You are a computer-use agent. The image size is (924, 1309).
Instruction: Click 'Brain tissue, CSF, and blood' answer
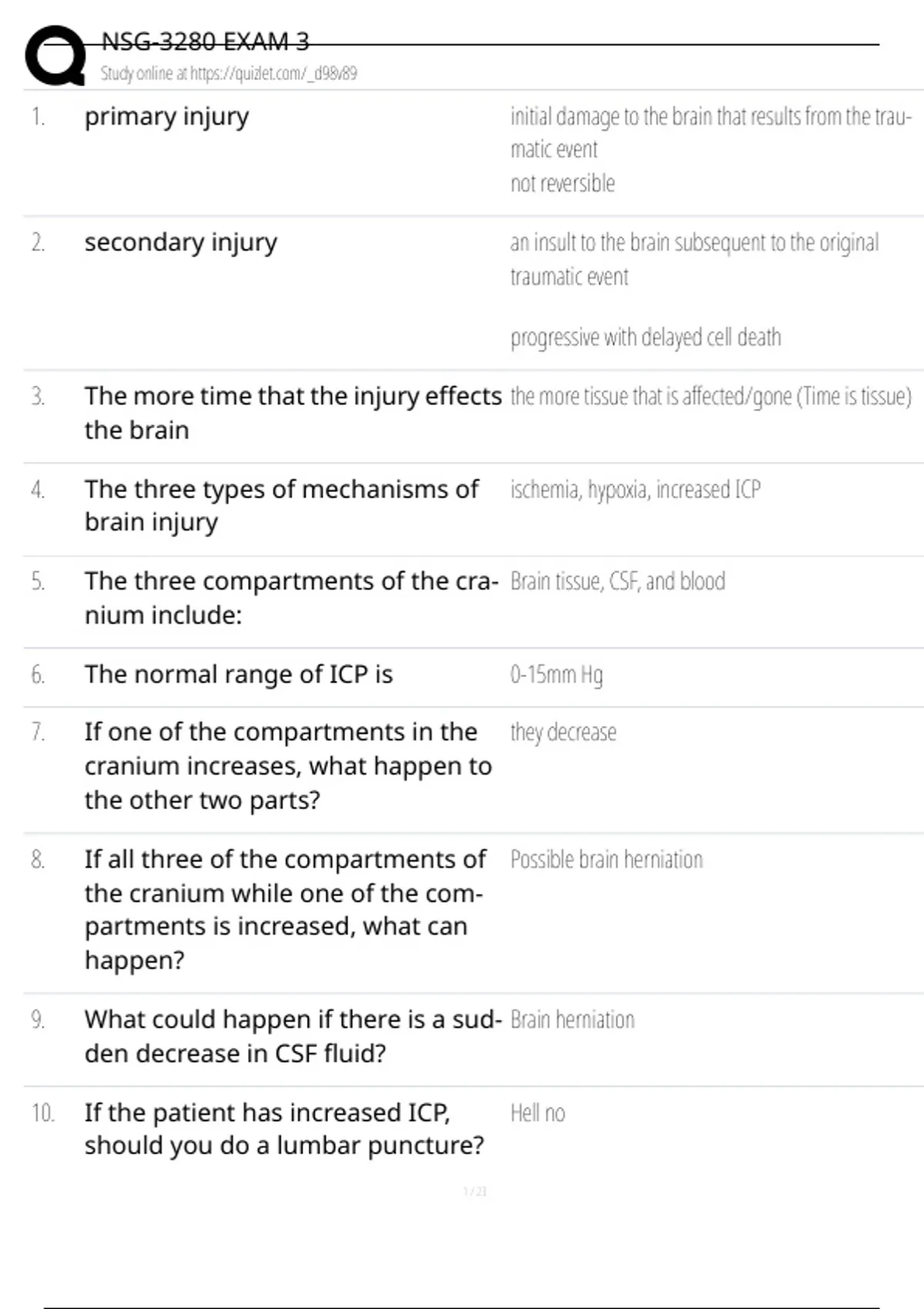click(x=618, y=581)
